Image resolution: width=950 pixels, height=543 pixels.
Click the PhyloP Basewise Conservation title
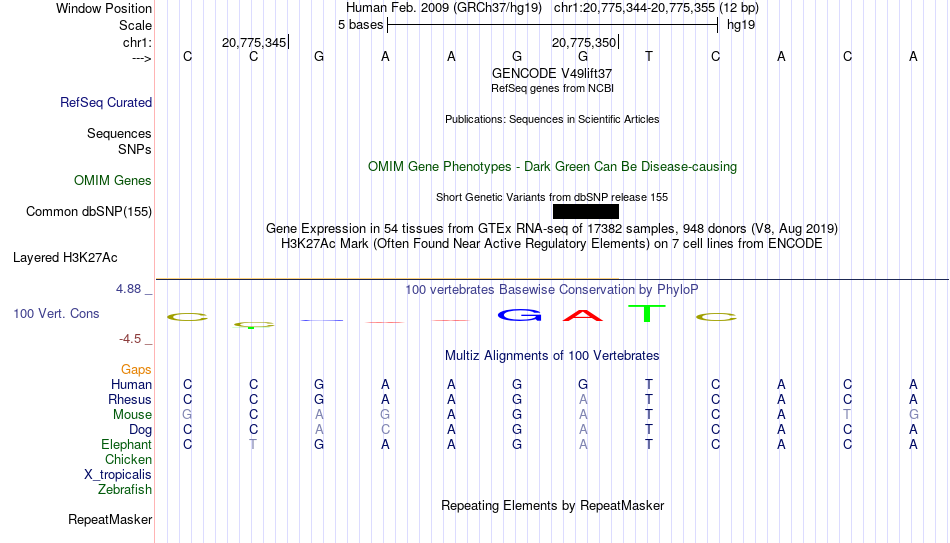pos(552,290)
